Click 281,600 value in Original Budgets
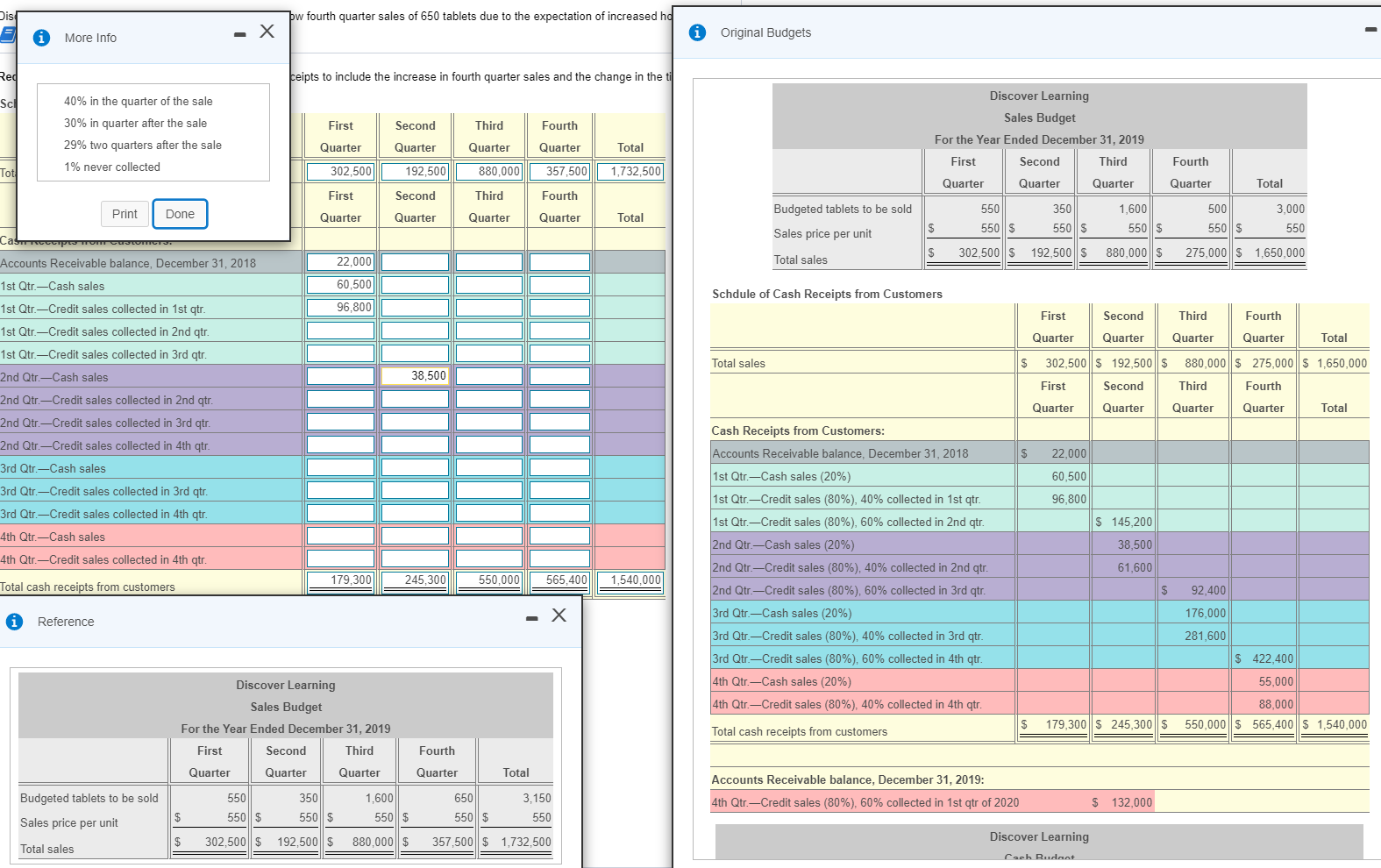1381x868 pixels. tap(1205, 636)
